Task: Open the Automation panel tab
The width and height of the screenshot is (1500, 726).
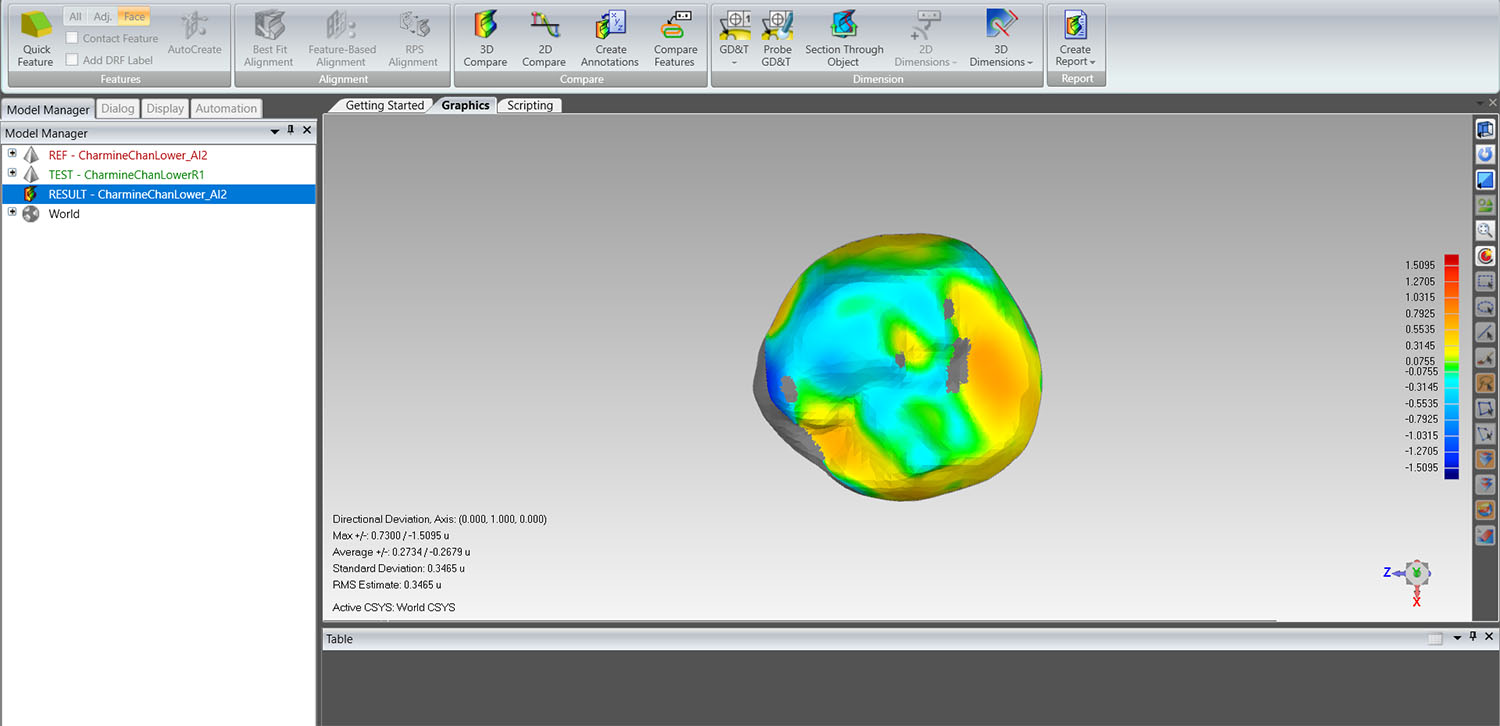Action: [226, 108]
